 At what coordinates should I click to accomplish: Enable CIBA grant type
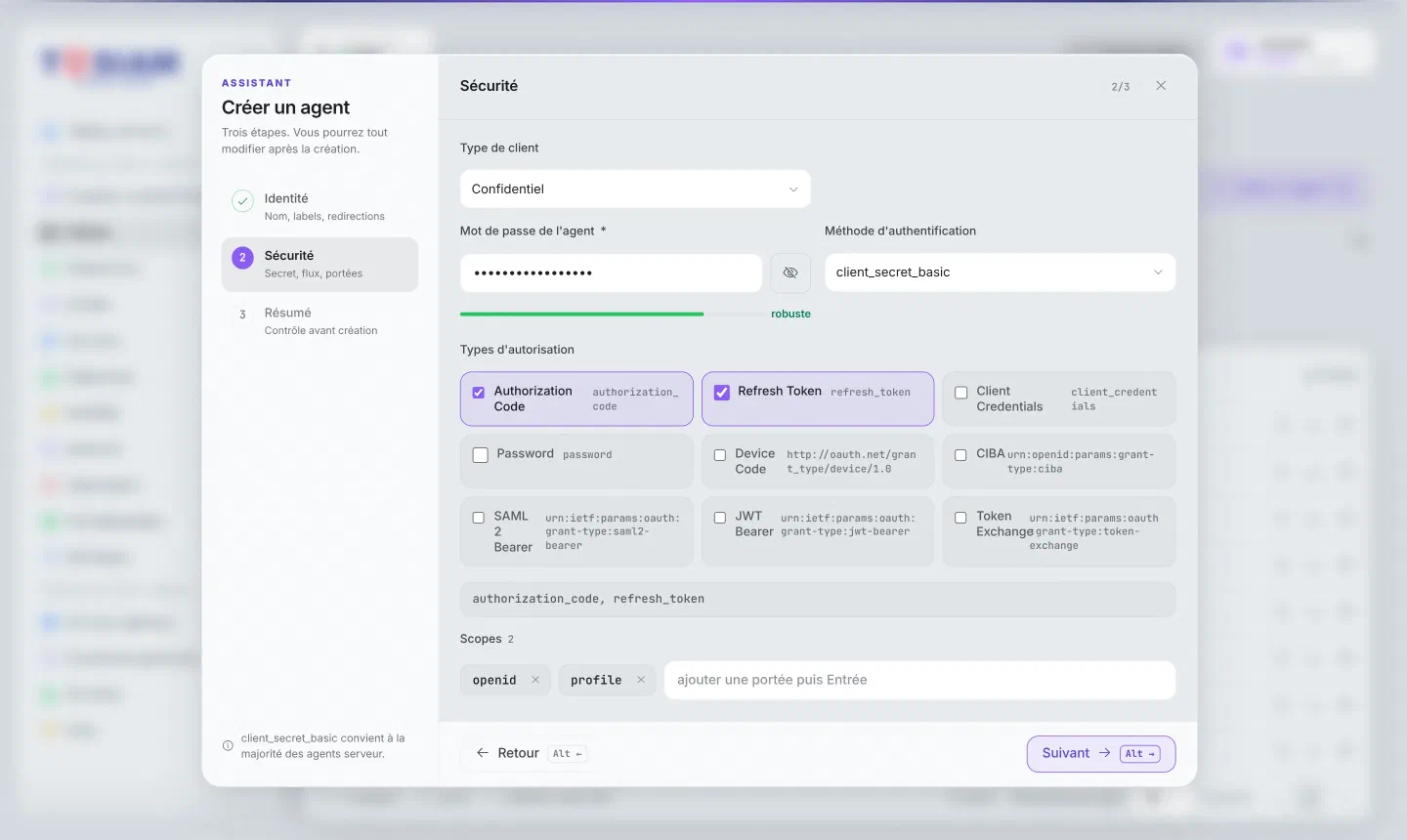tap(960, 455)
